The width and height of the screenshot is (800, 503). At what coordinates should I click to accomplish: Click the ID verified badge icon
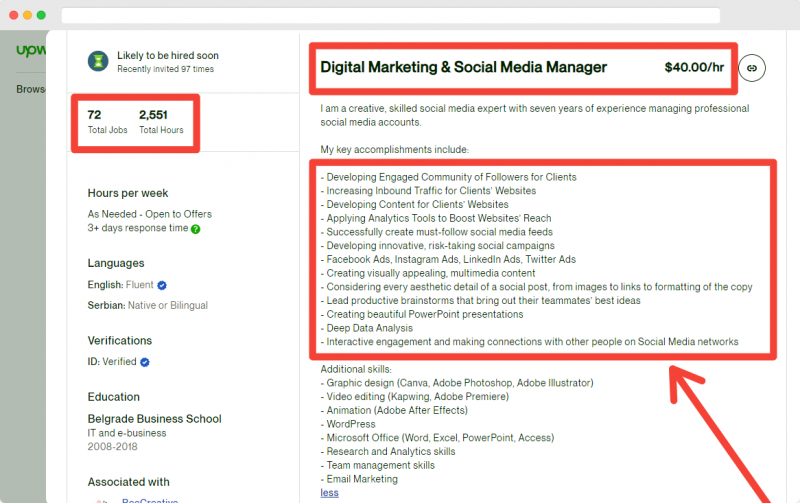point(145,362)
